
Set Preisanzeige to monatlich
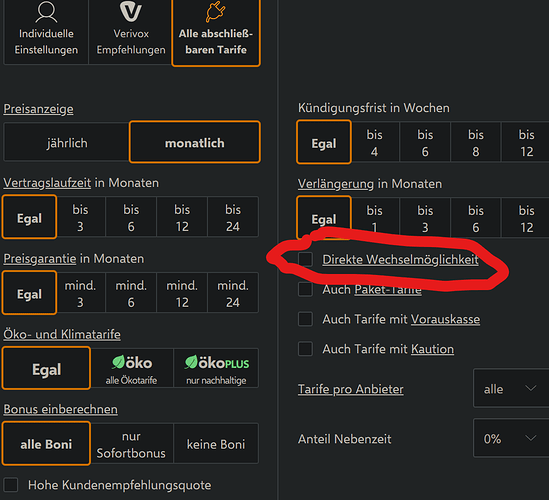(x=195, y=142)
